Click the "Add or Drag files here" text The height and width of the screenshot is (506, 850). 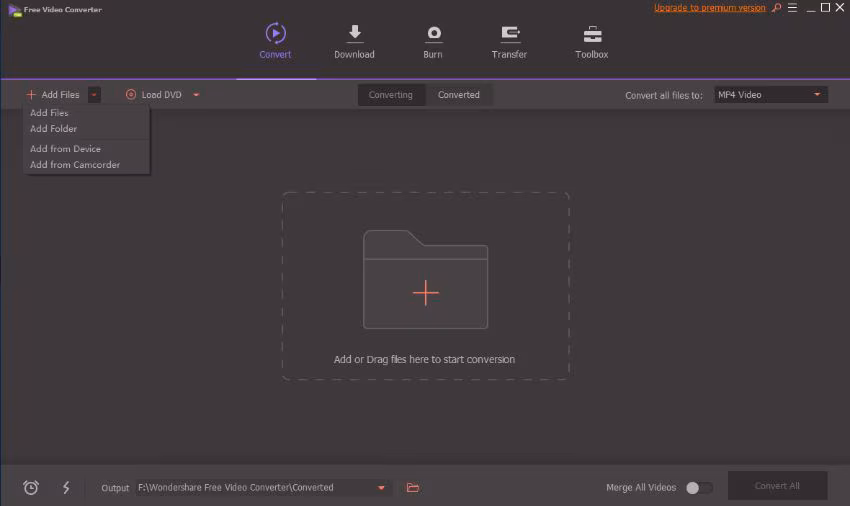tap(424, 360)
